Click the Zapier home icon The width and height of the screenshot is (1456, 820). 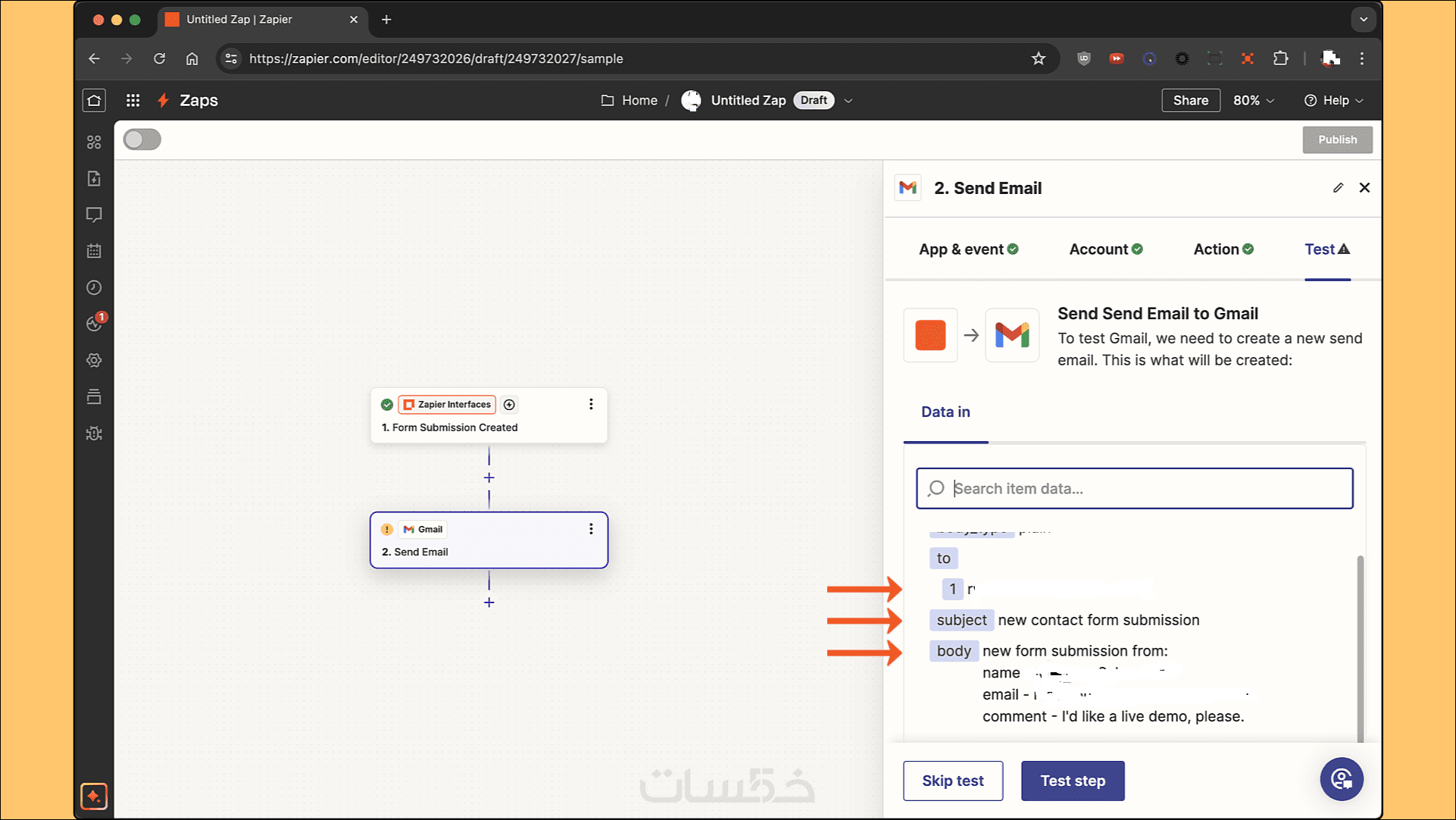coord(94,100)
